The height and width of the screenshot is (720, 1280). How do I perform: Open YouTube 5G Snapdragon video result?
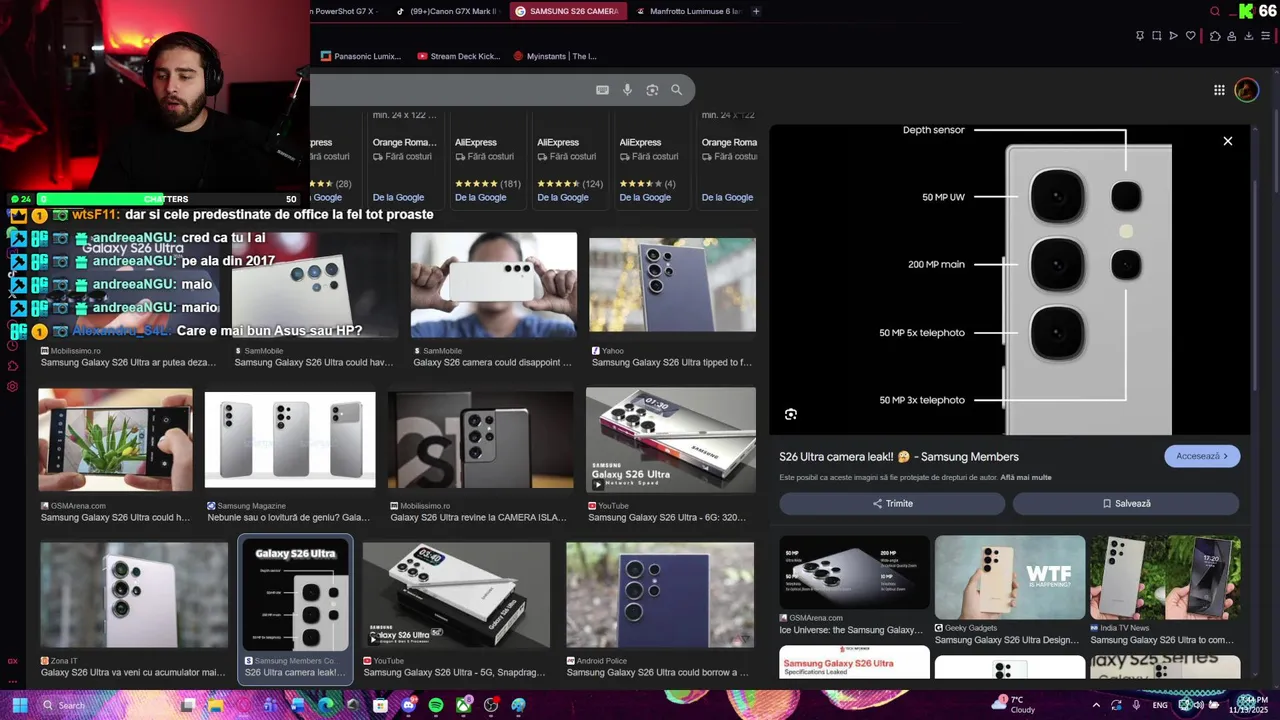click(x=456, y=595)
